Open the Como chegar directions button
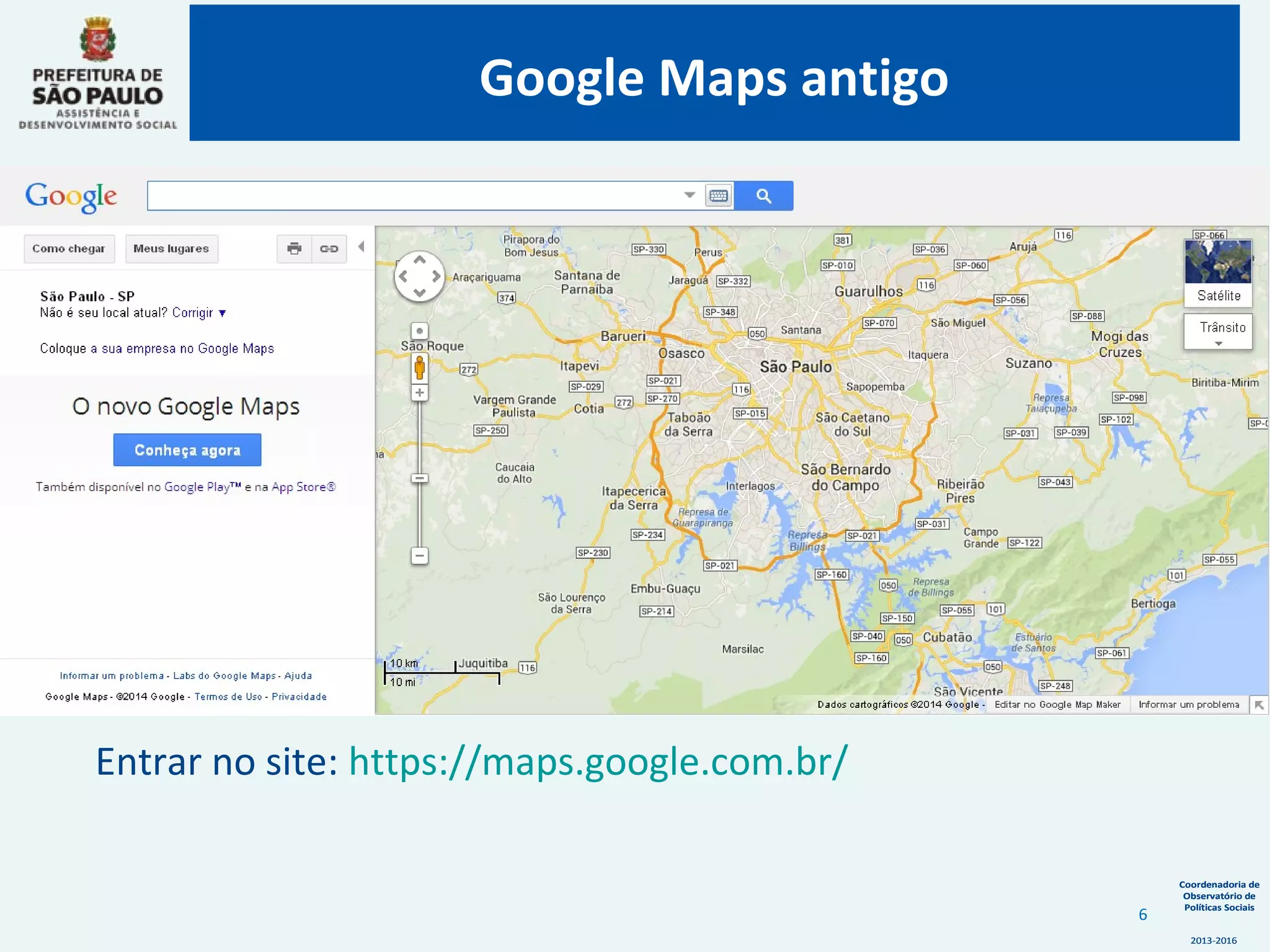This screenshot has height=952, width=1270. (x=69, y=249)
